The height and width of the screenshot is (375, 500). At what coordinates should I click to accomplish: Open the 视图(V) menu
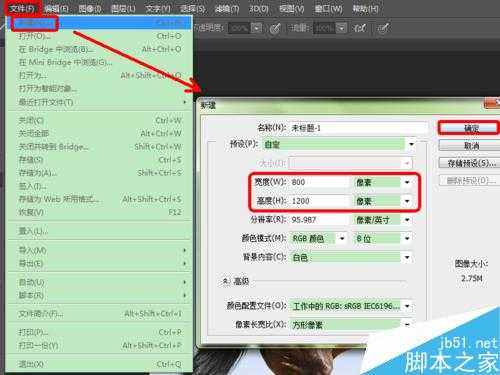[292, 8]
